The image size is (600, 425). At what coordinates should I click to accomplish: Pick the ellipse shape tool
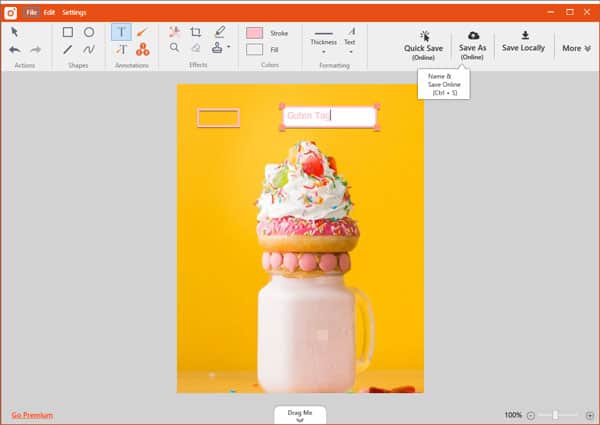[x=89, y=32]
